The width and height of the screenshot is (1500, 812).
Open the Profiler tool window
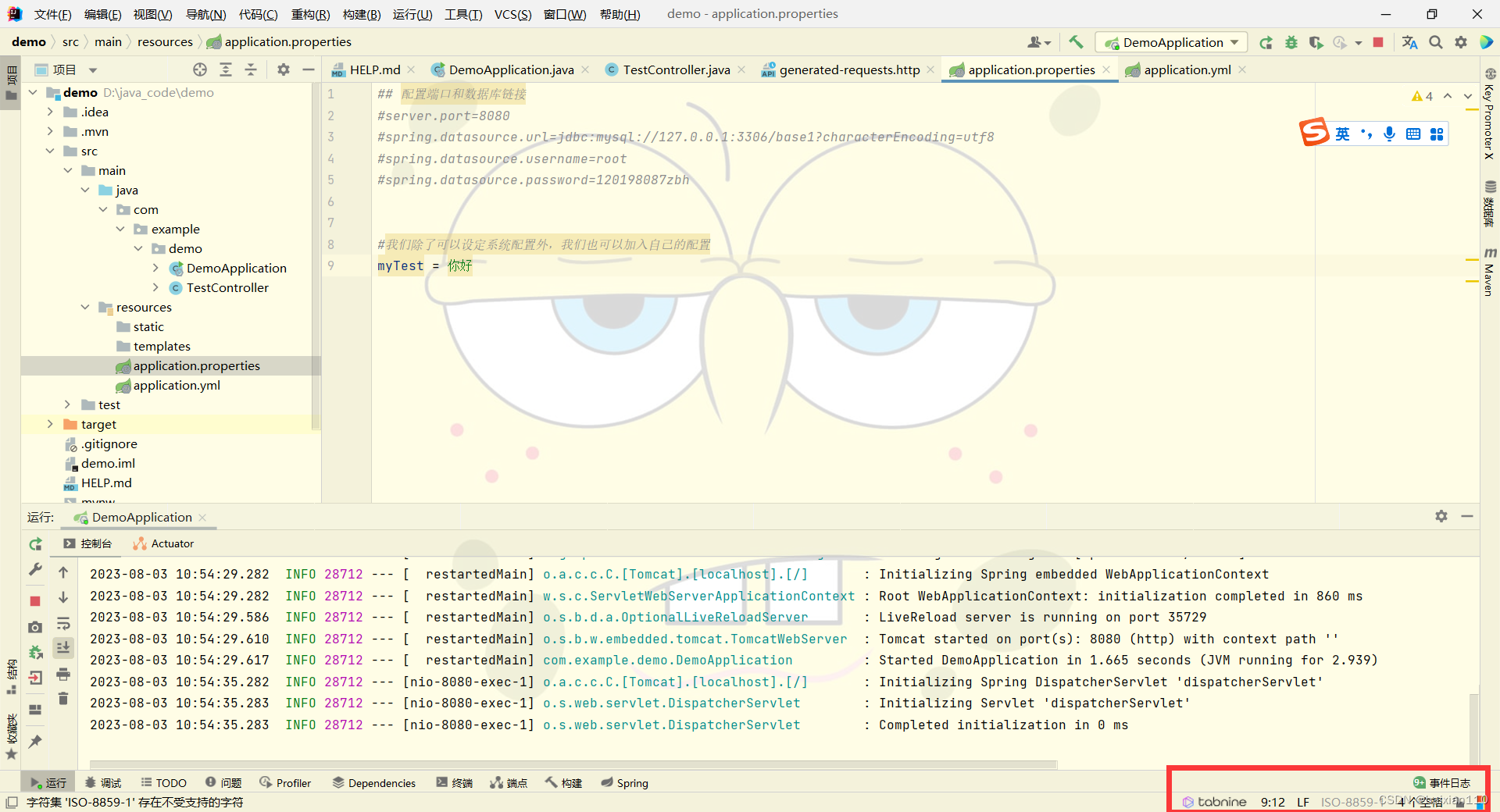[285, 782]
